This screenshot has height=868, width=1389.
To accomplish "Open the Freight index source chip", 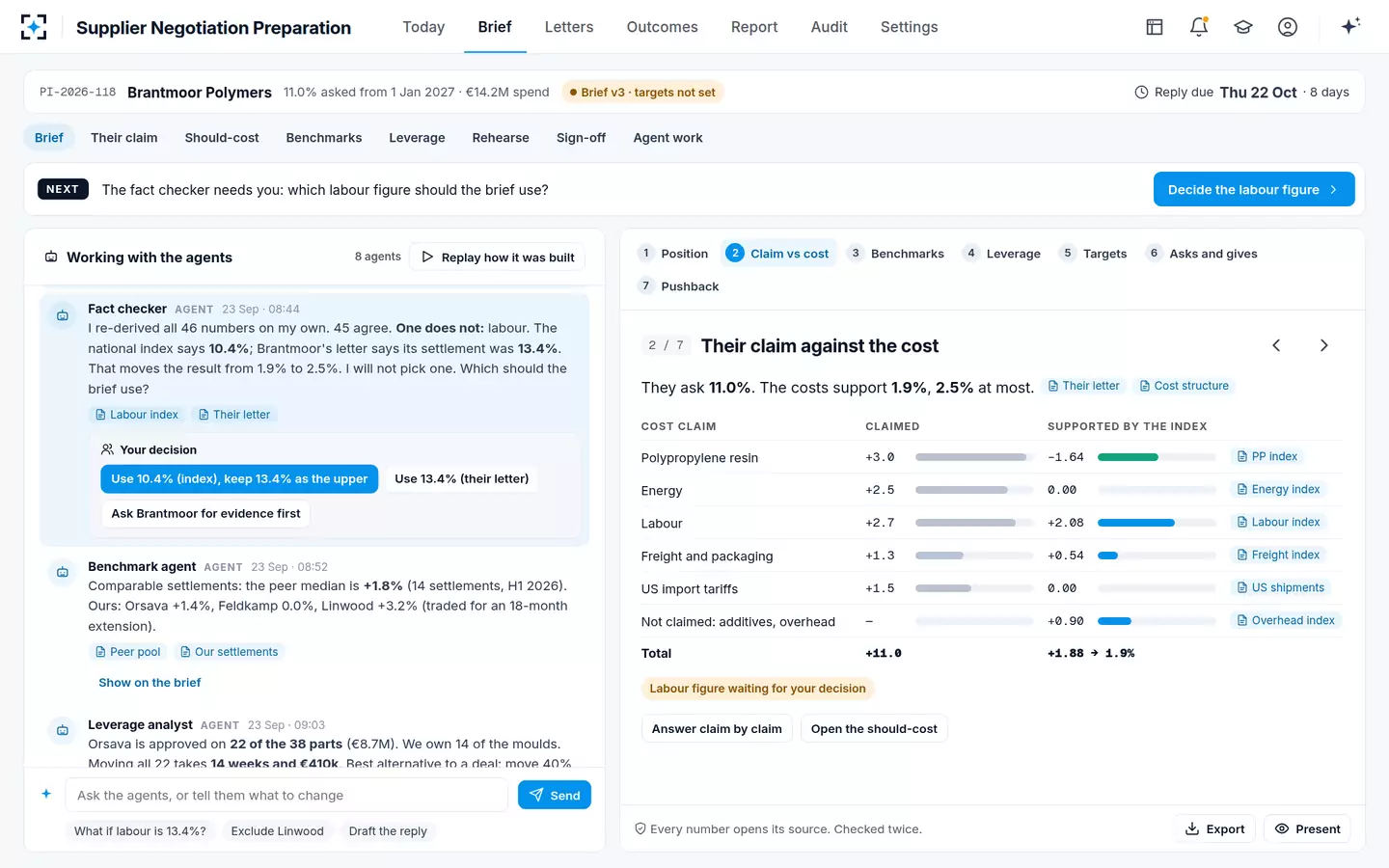I will click(1279, 556).
